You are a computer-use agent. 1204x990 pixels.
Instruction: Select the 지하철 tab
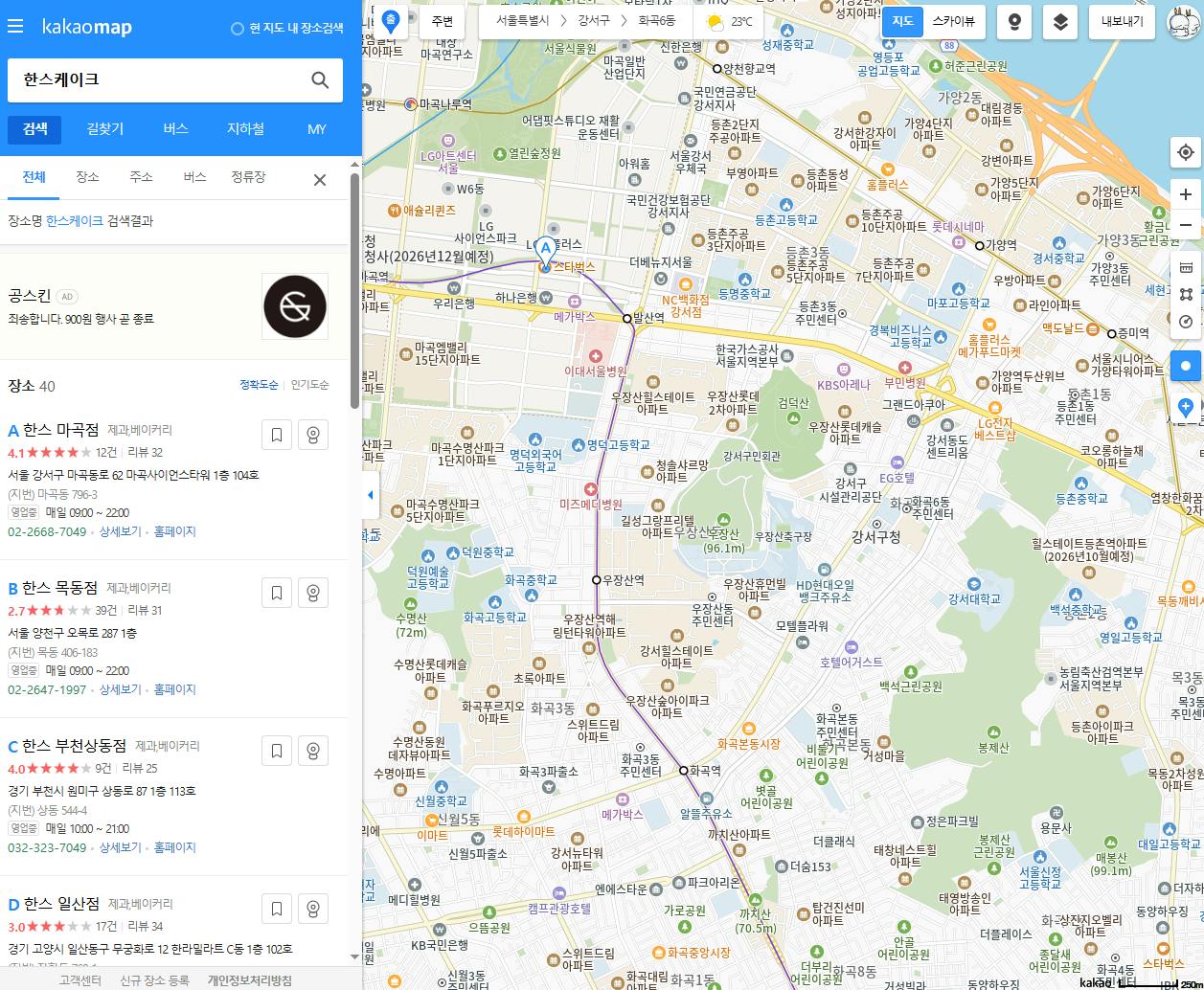[245, 129]
